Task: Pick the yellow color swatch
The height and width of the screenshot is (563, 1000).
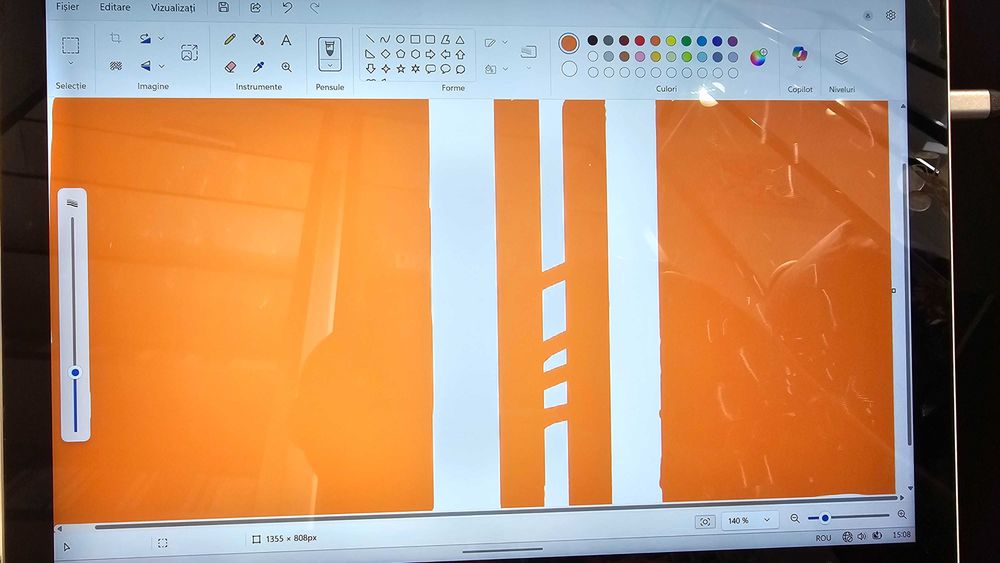Action: (671, 41)
